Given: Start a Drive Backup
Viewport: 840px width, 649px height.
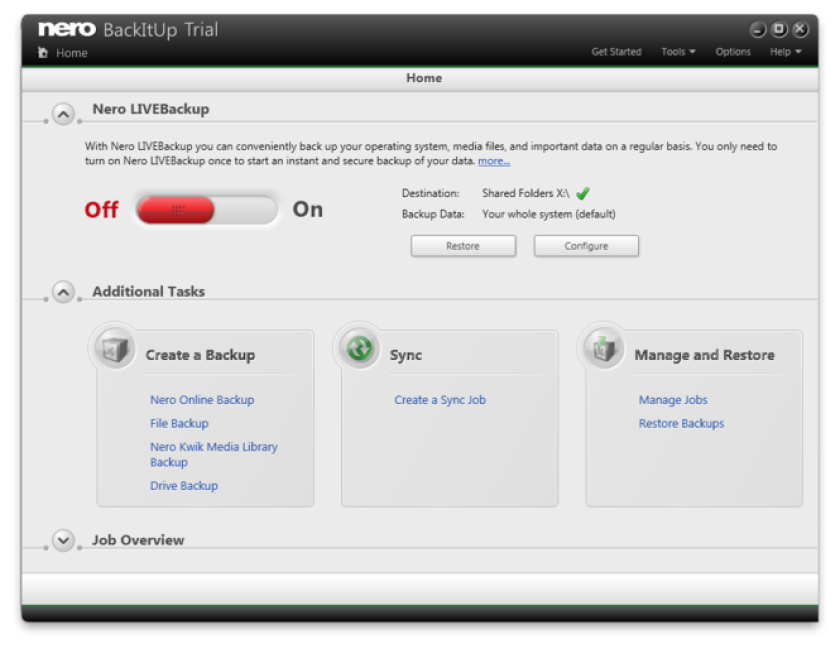Looking at the screenshot, I should point(184,486).
